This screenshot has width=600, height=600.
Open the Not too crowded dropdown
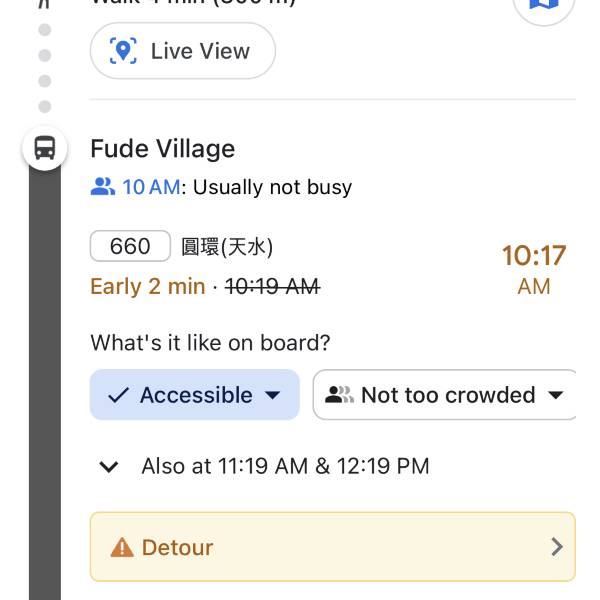tap(556, 395)
